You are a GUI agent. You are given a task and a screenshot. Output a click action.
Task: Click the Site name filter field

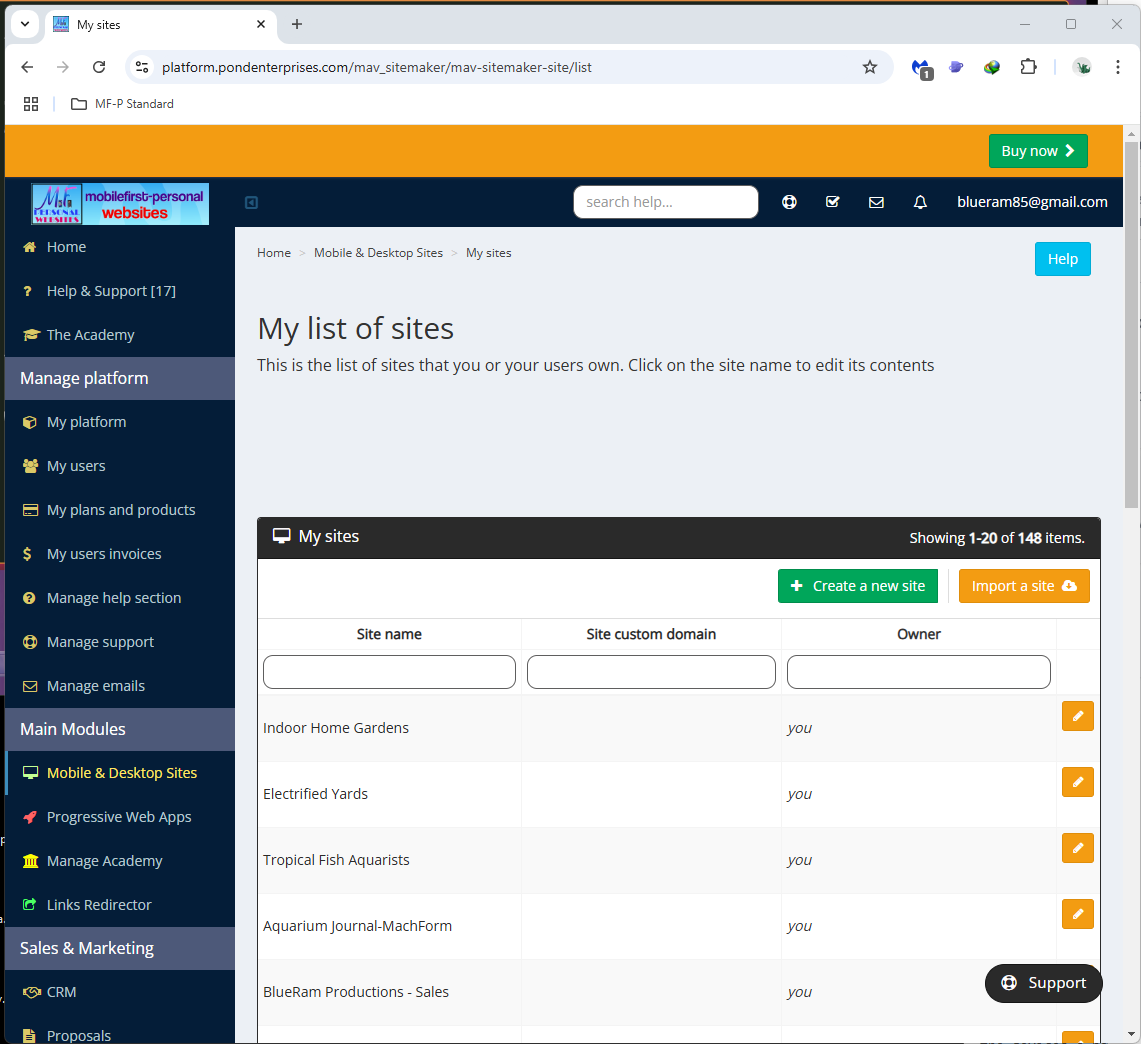coord(389,672)
